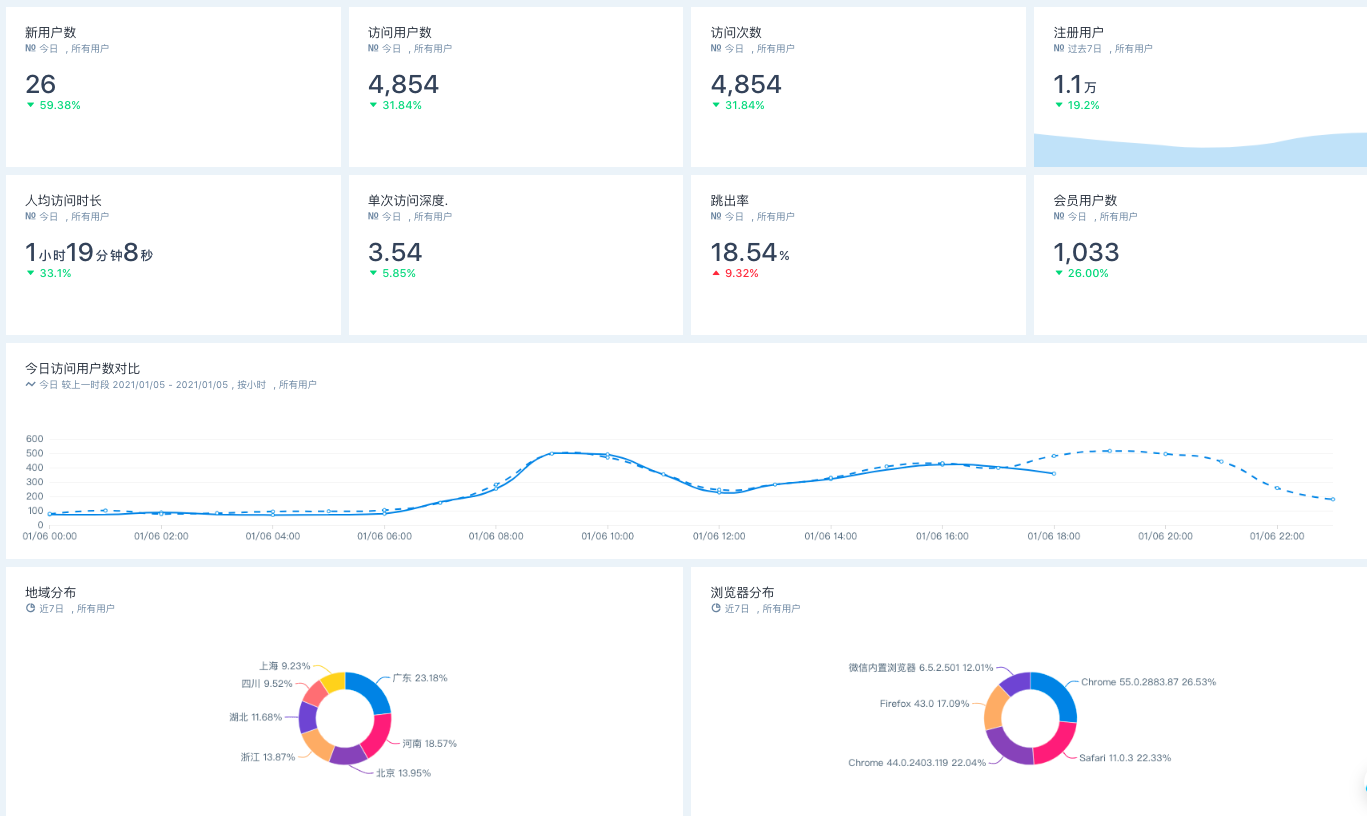The image size is (1367, 816).
Task: Click the 今日访问用户数对比 chart title
Action: [83, 368]
